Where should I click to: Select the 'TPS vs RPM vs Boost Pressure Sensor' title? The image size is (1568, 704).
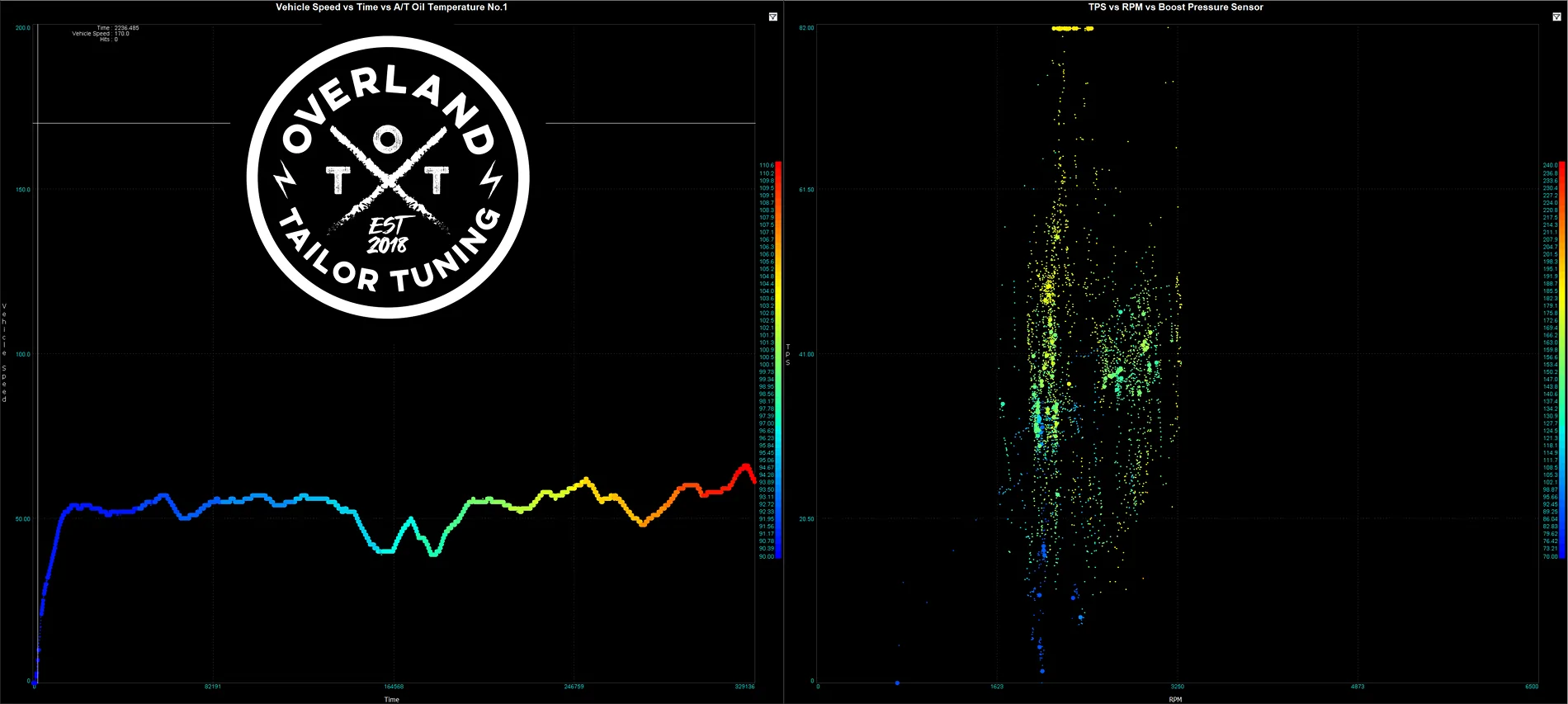tap(1175, 7)
